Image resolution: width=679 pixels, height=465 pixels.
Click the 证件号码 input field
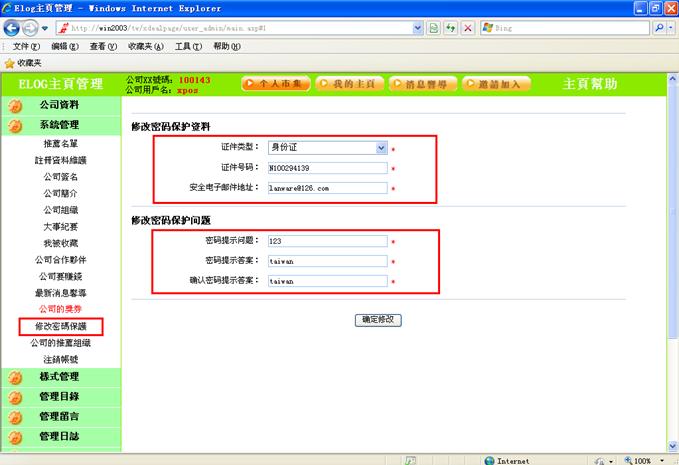pos(326,167)
